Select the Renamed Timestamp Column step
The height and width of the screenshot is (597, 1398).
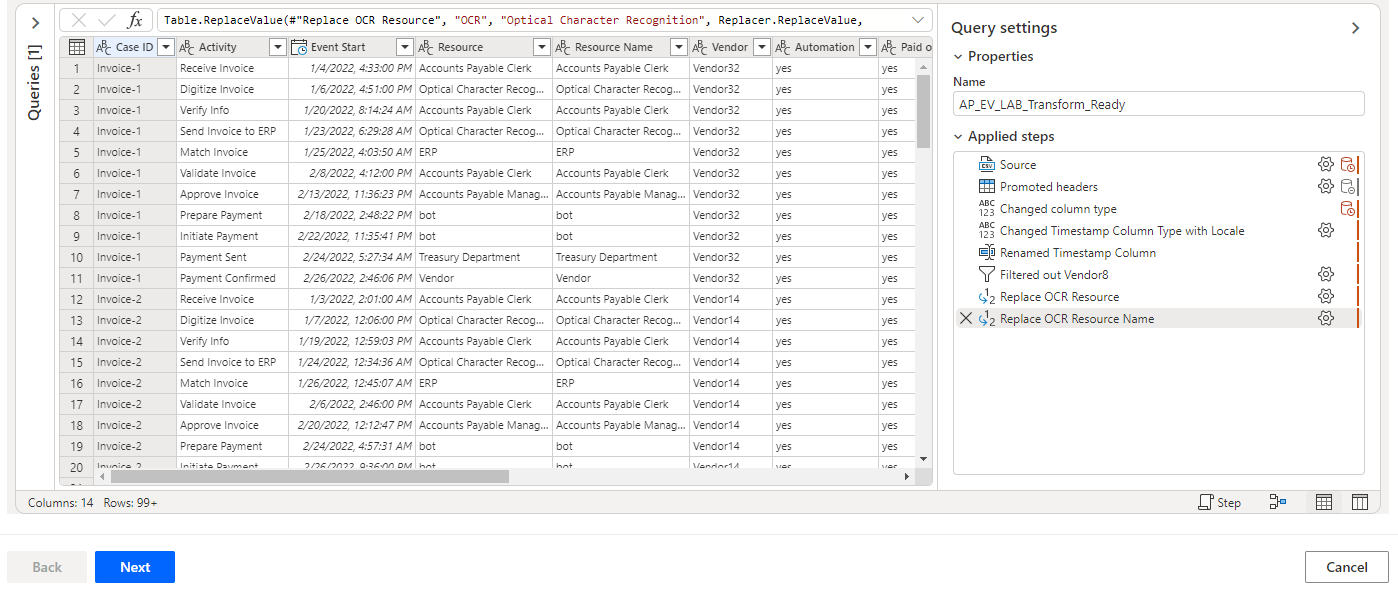(1077, 253)
